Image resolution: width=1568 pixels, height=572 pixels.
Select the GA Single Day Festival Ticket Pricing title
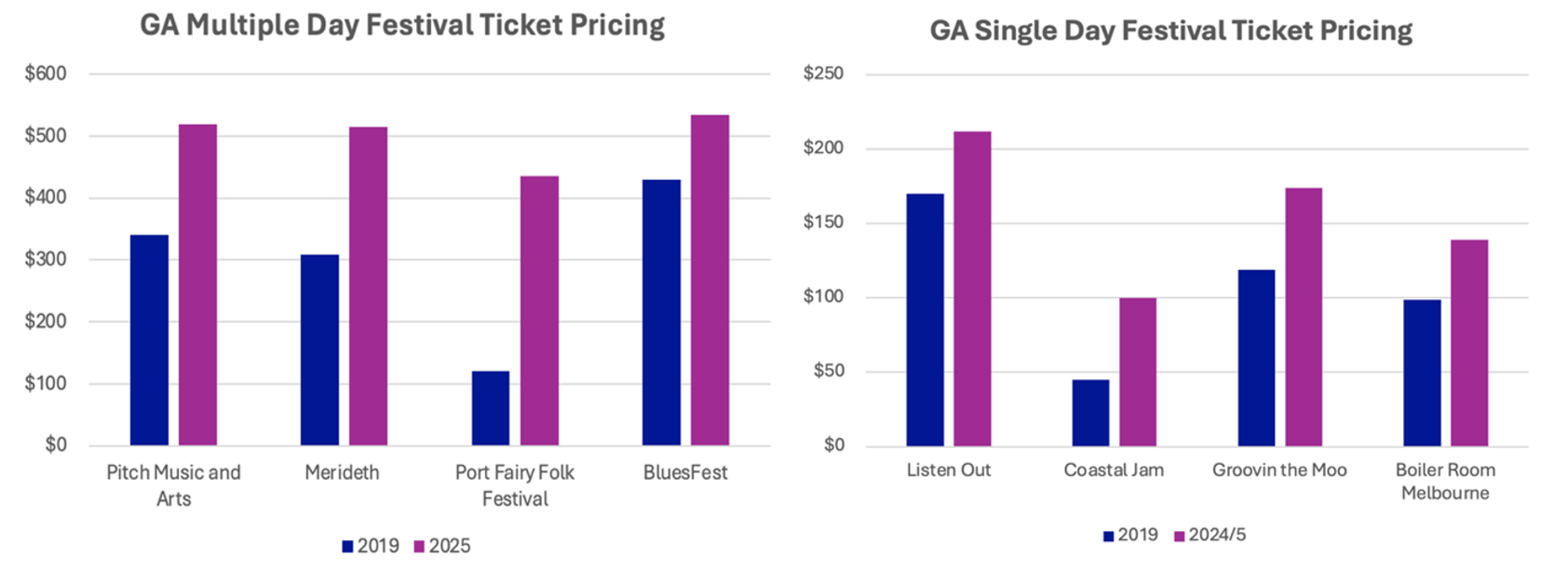click(1170, 31)
